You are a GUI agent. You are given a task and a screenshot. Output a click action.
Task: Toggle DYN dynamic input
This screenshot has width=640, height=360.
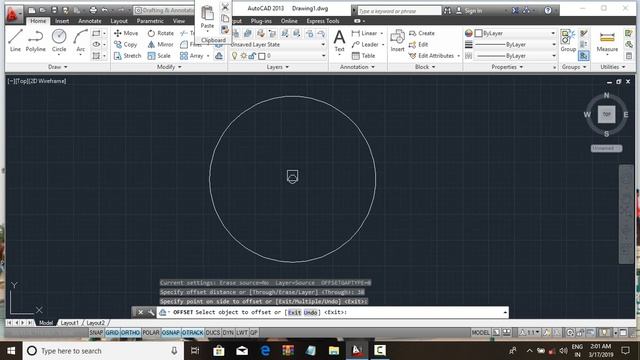click(228, 333)
